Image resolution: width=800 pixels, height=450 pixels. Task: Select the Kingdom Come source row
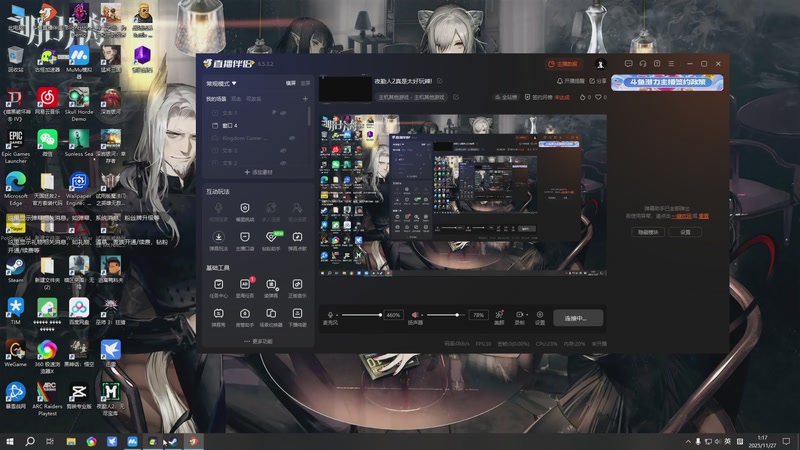point(257,138)
